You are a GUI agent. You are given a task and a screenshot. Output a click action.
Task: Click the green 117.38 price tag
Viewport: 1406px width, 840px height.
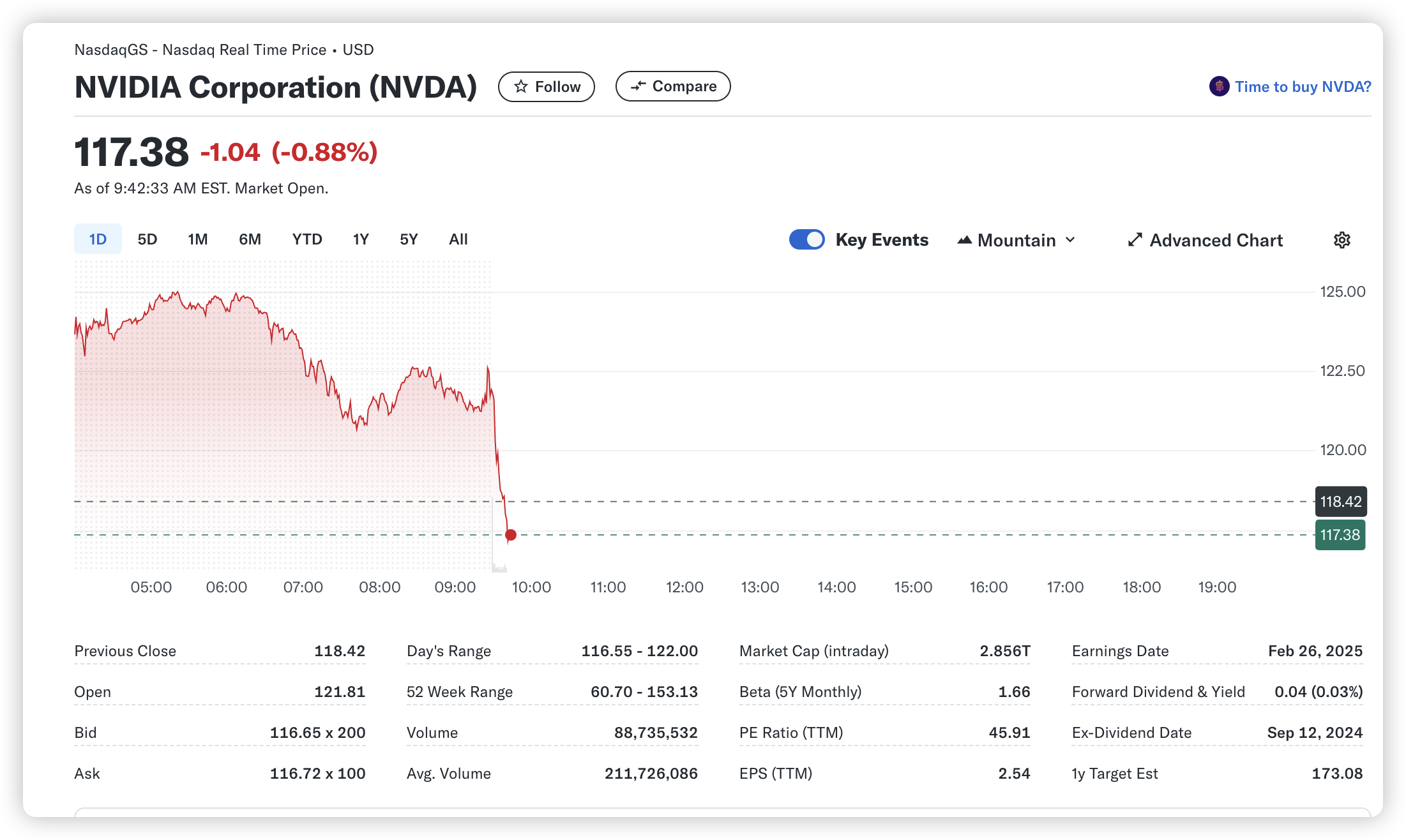[x=1340, y=535]
